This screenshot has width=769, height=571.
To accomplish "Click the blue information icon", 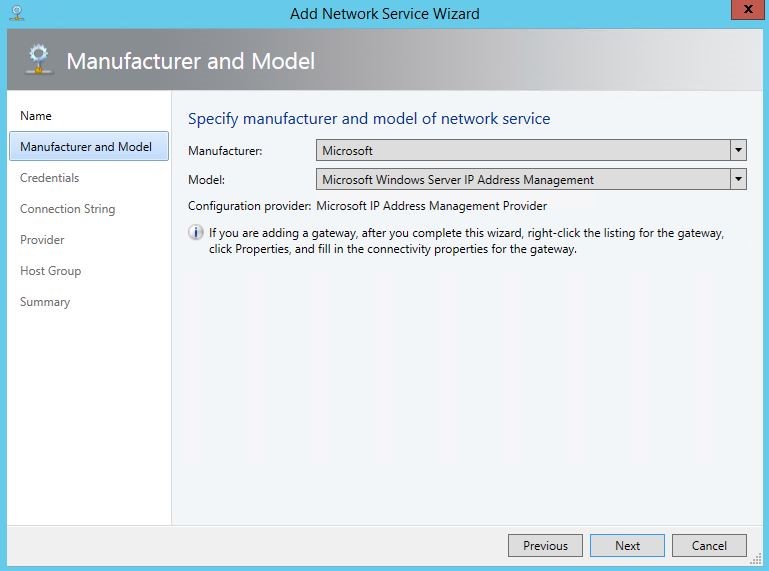I will tap(196, 232).
